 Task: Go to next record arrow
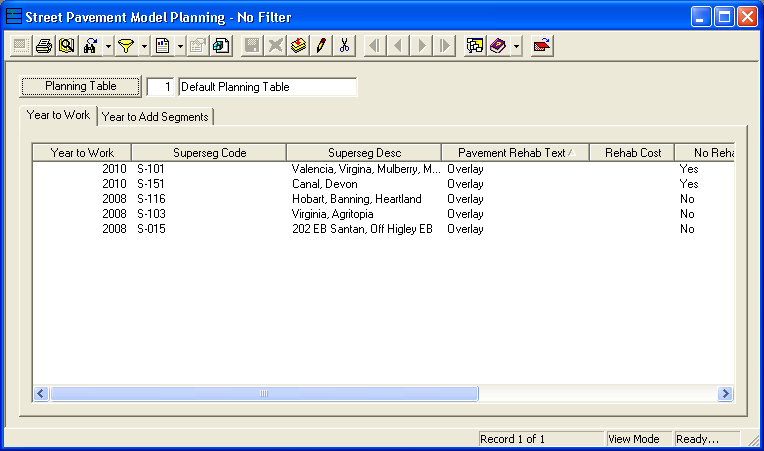point(421,46)
